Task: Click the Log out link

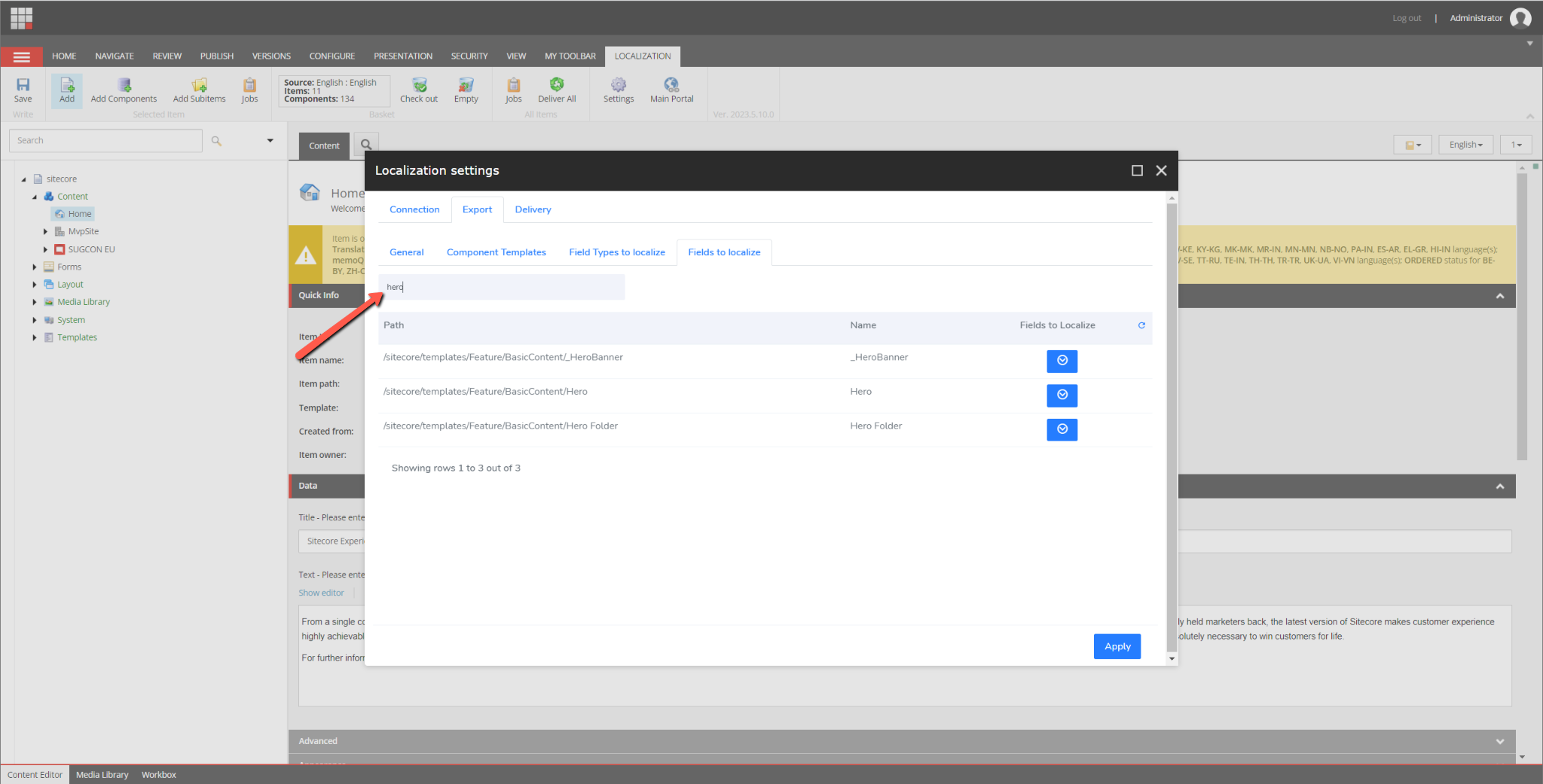Action: coord(1407,18)
